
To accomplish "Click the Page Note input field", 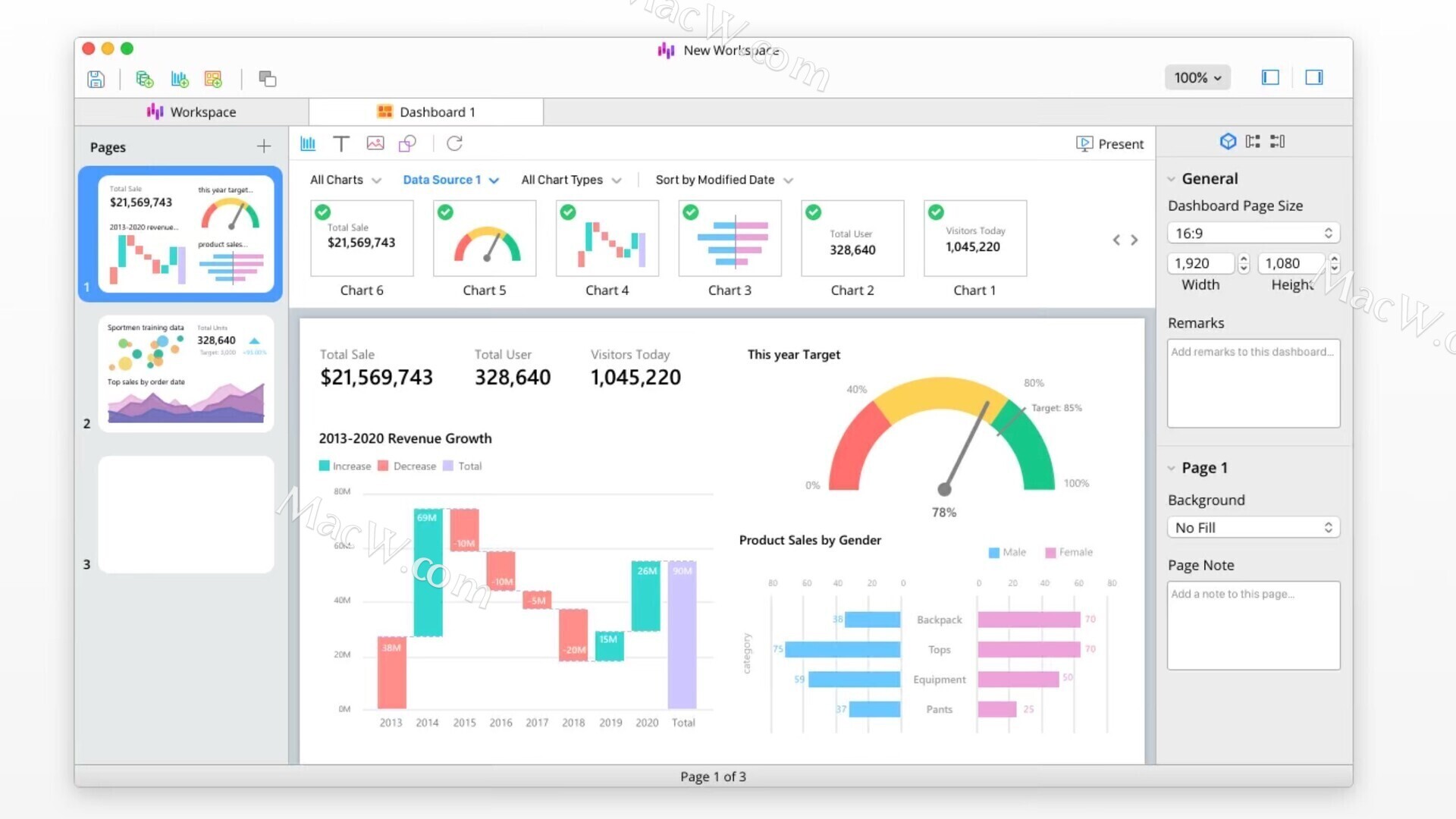I will point(1254,624).
